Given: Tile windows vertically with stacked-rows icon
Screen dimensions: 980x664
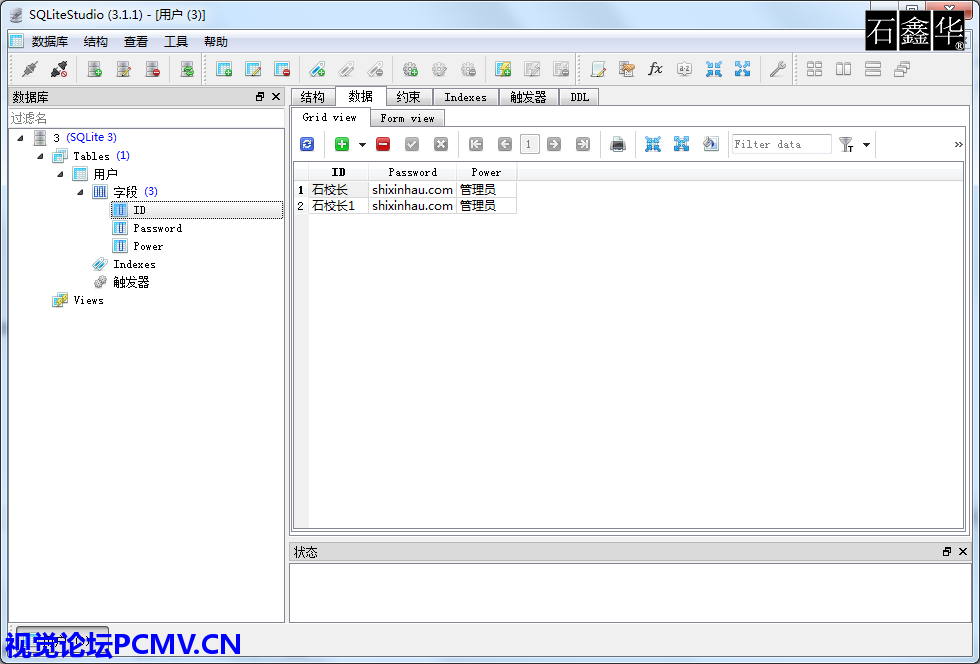Looking at the screenshot, I should click(x=873, y=69).
